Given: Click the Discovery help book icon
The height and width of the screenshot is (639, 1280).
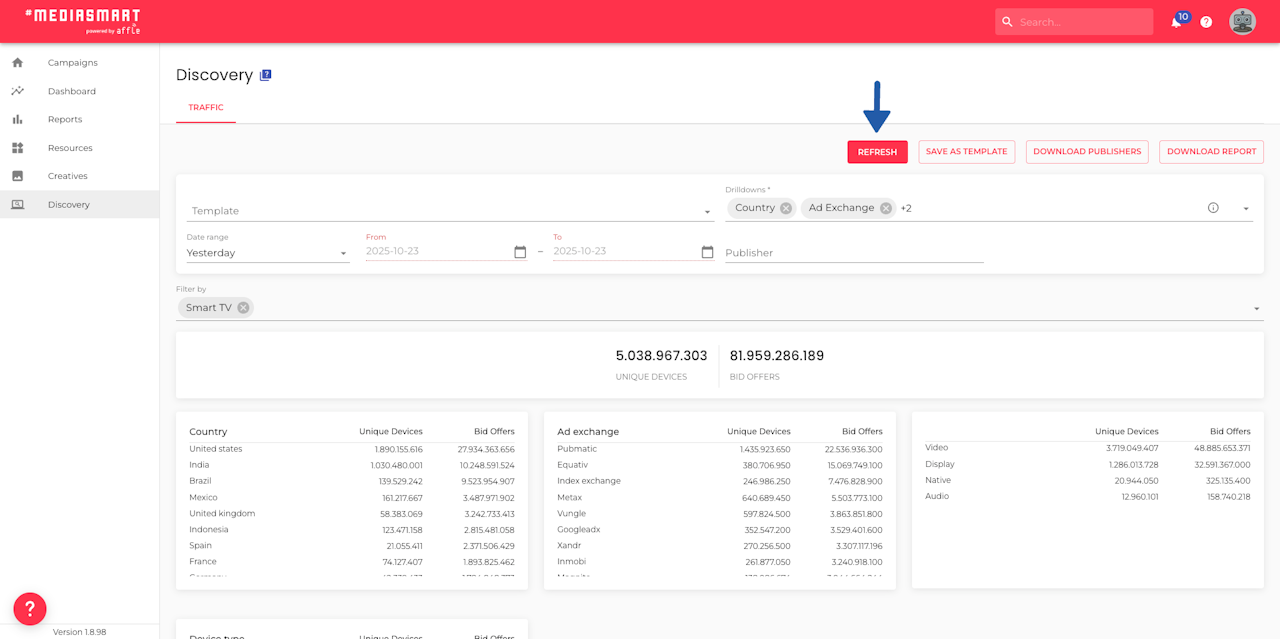Looking at the screenshot, I should (265, 75).
